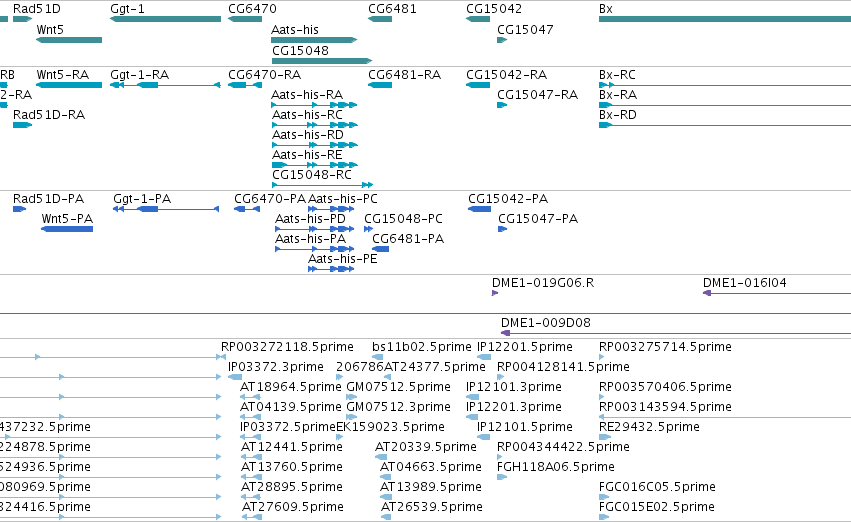This screenshot has height=522, width=851.
Task: Select the bs11b02.5prime EST label
Action: coord(422,347)
